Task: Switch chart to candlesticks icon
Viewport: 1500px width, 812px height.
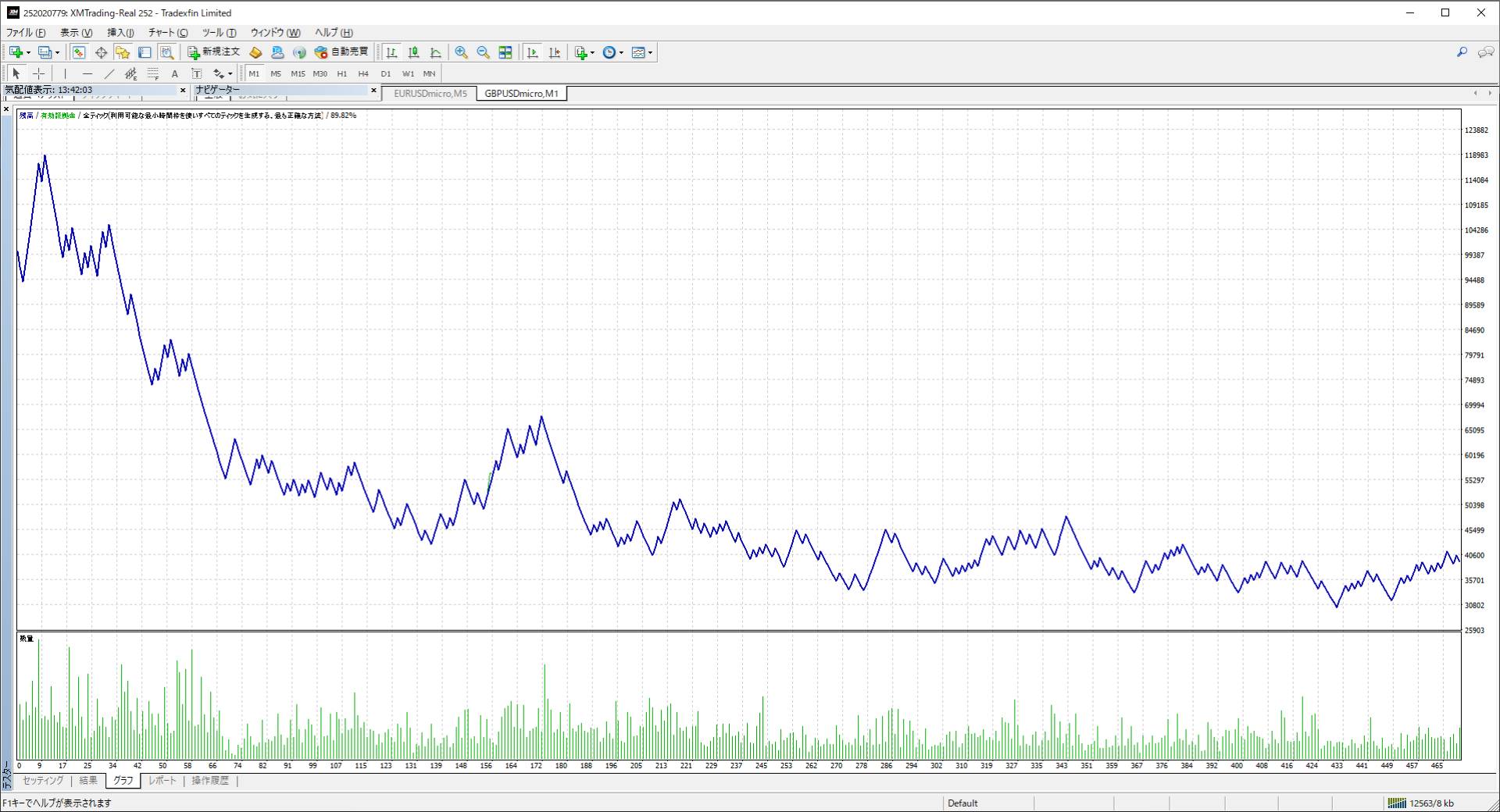Action: (414, 52)
